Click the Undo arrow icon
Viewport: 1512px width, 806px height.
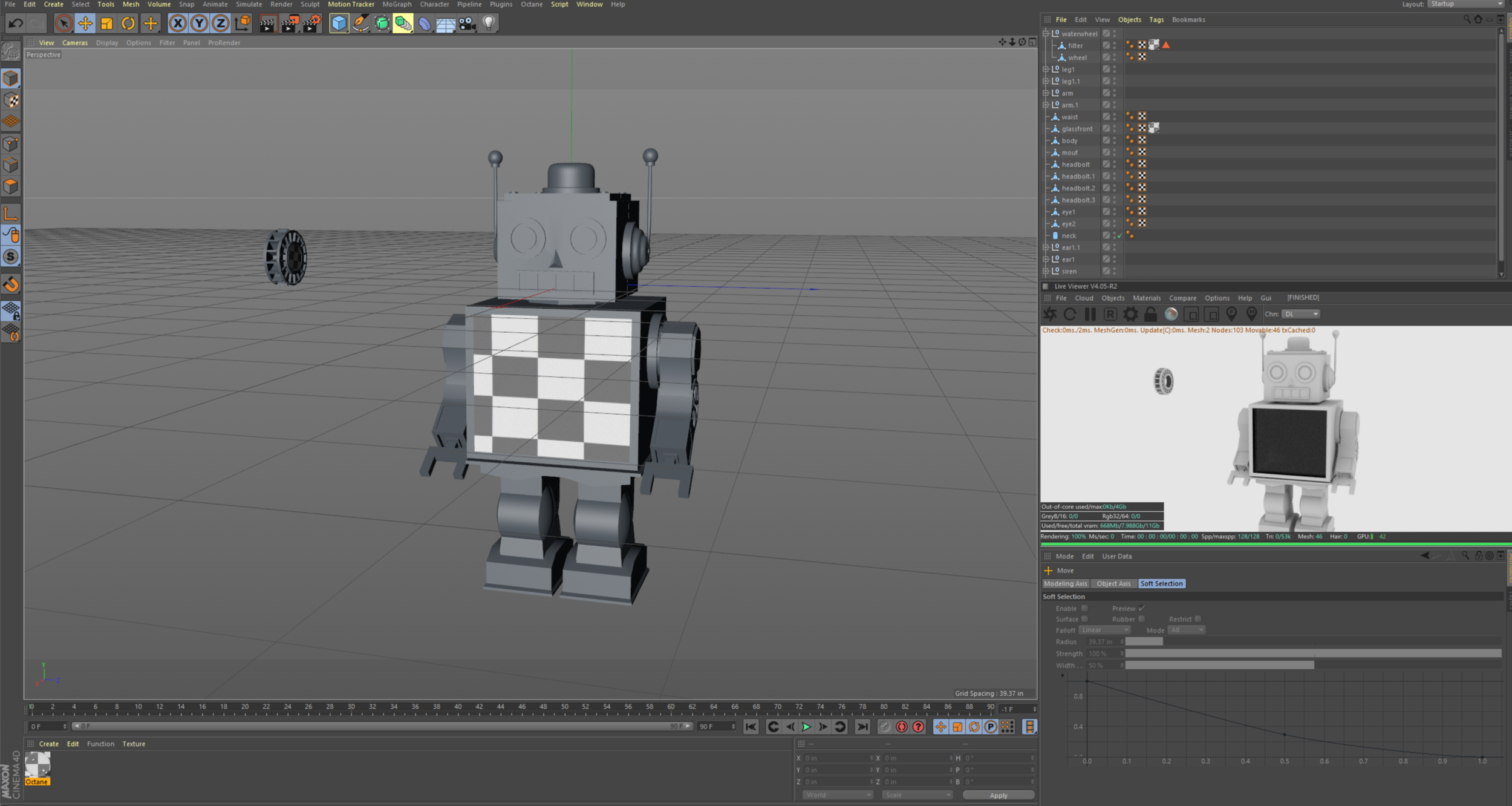coord(16,24)
